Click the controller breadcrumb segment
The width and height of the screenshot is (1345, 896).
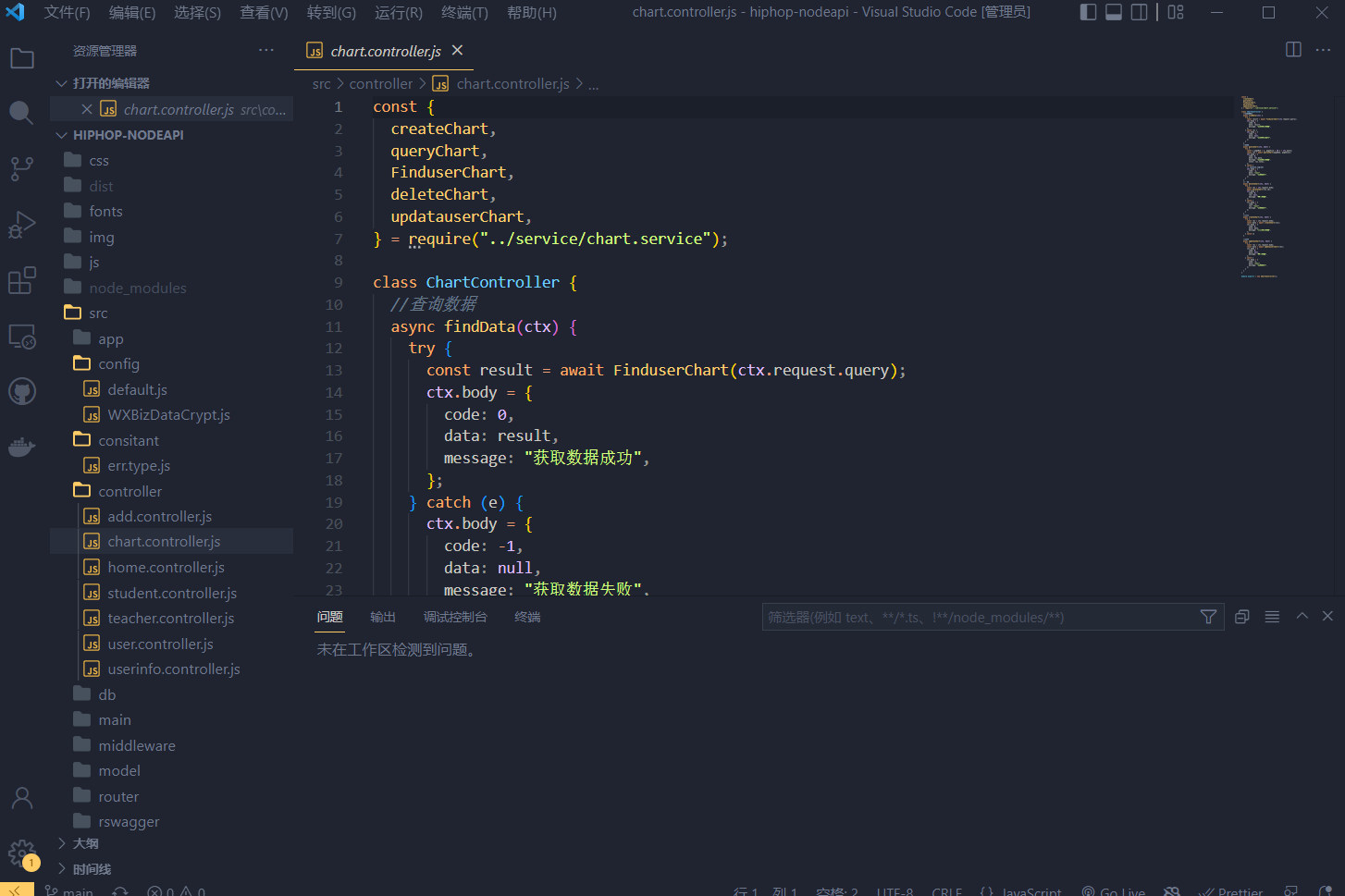point(381,84)
